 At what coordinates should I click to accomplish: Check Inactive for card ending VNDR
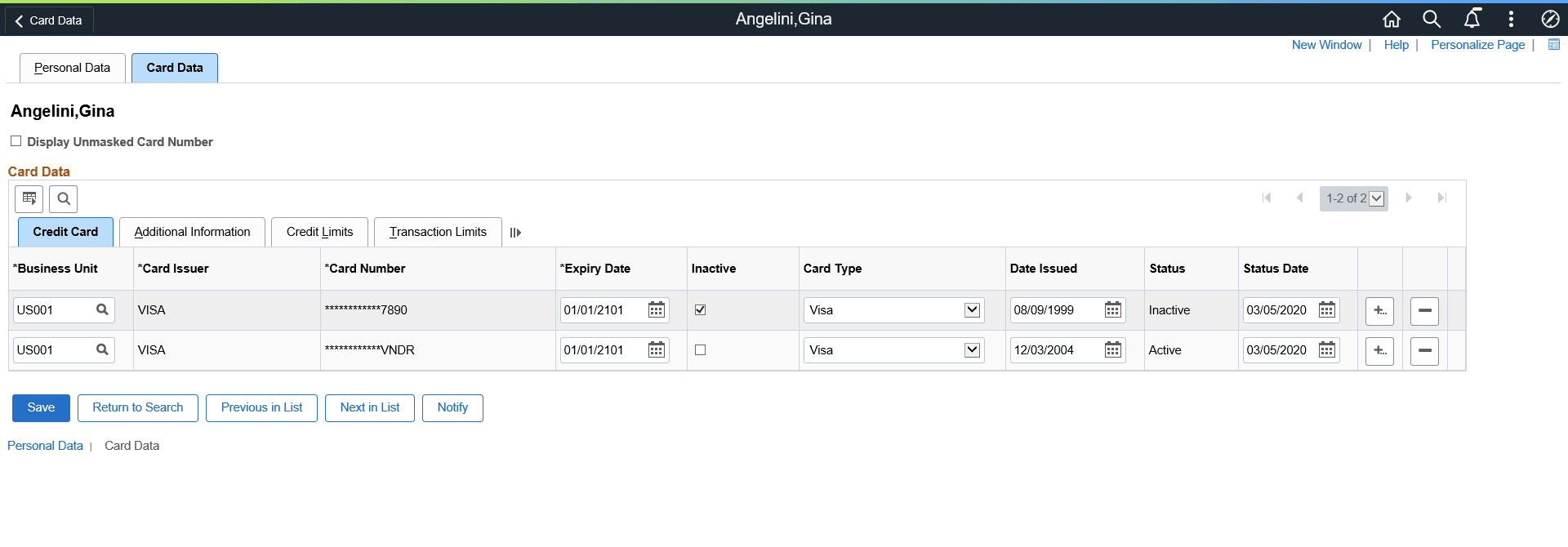click(700, 349)
